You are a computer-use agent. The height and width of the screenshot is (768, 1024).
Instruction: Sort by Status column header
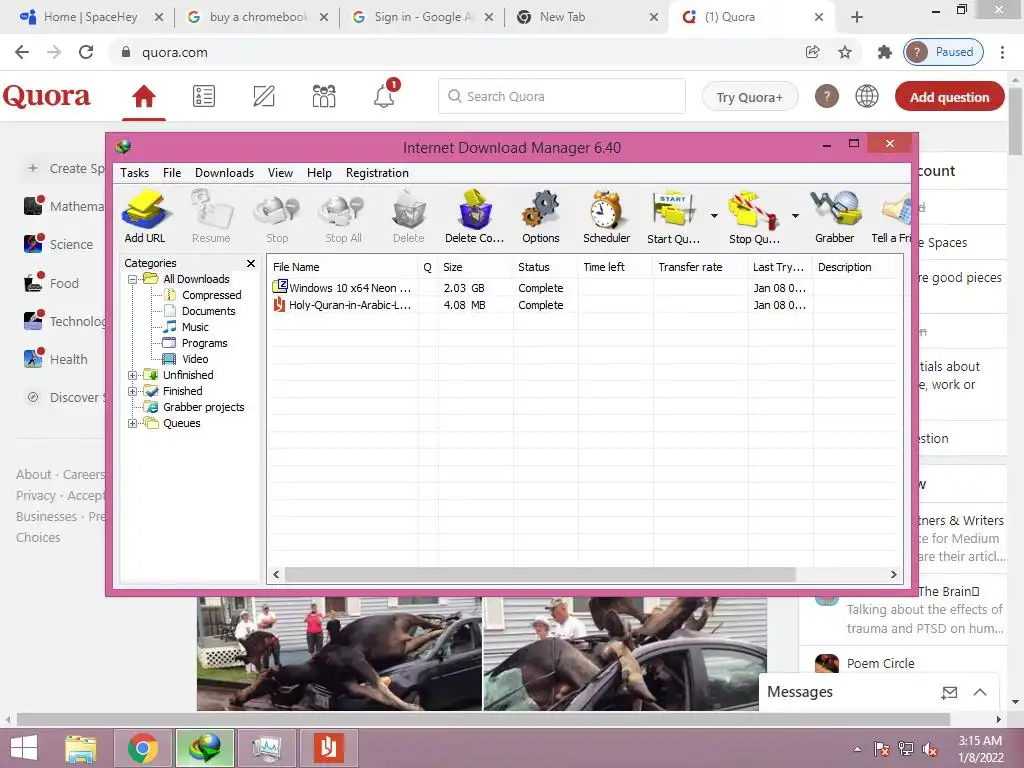[545, 267]
